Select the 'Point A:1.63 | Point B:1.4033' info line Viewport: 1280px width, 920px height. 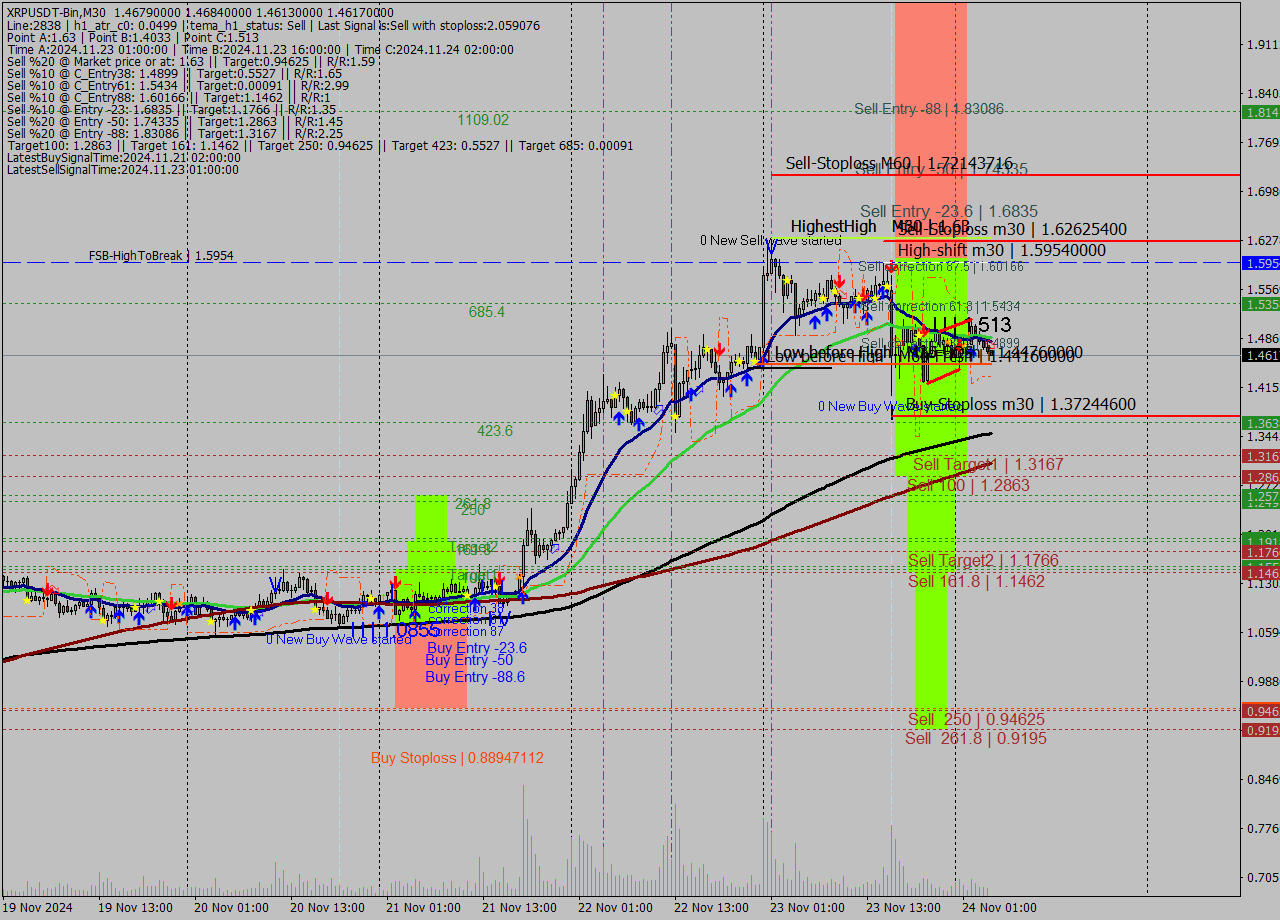[132, 37]
